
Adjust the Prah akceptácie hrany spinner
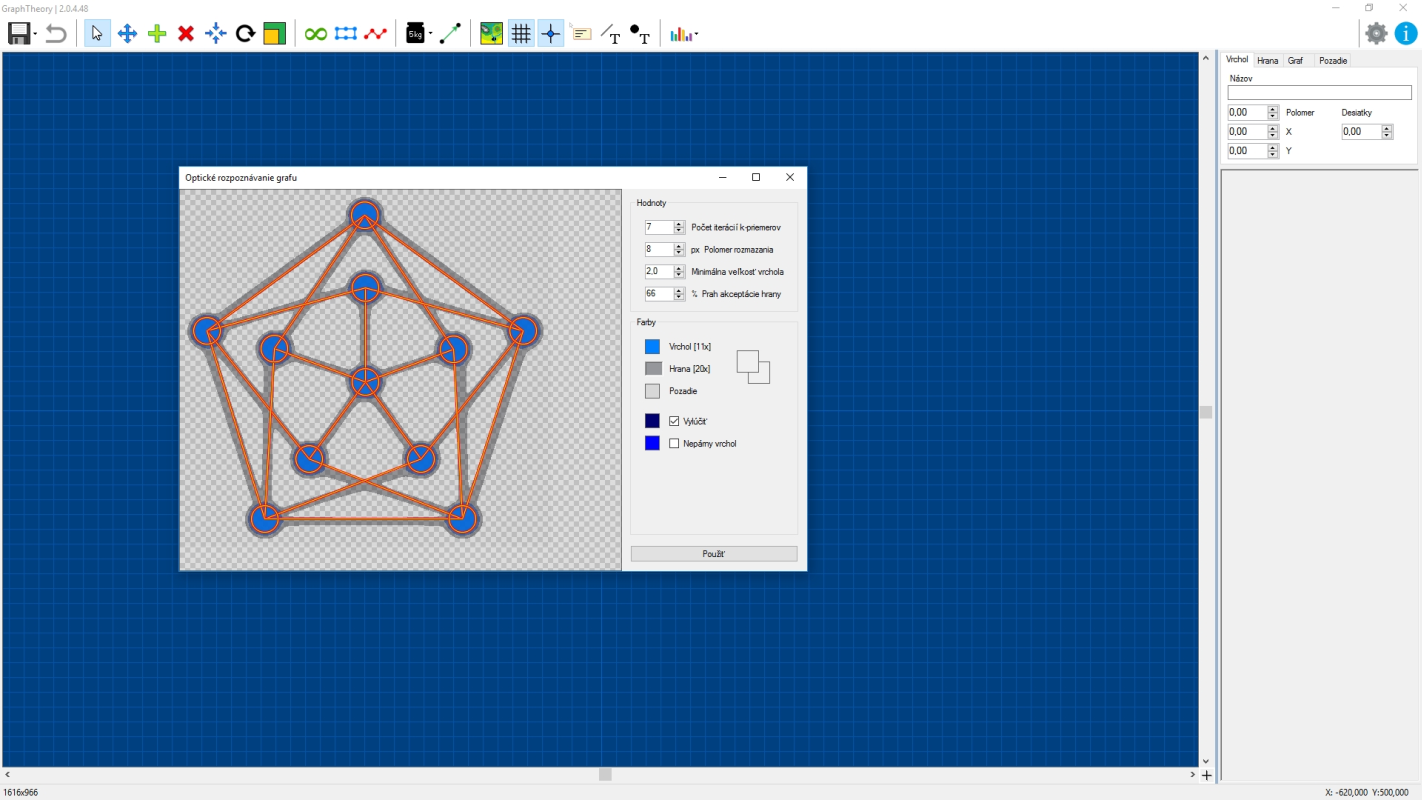(x=679, y=294)
